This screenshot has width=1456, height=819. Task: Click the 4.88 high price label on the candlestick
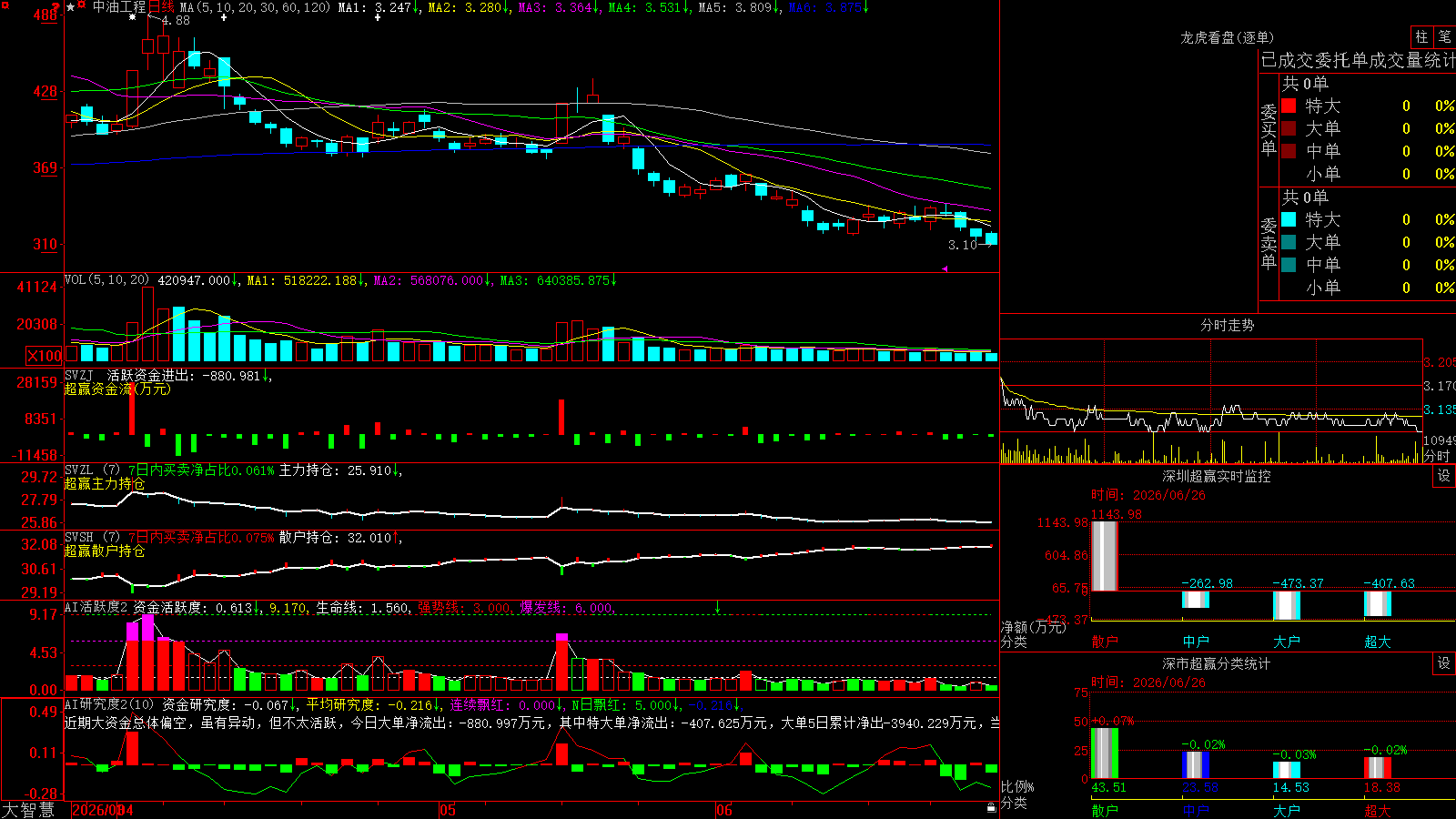pyautogui.click(x=177, y=20)
